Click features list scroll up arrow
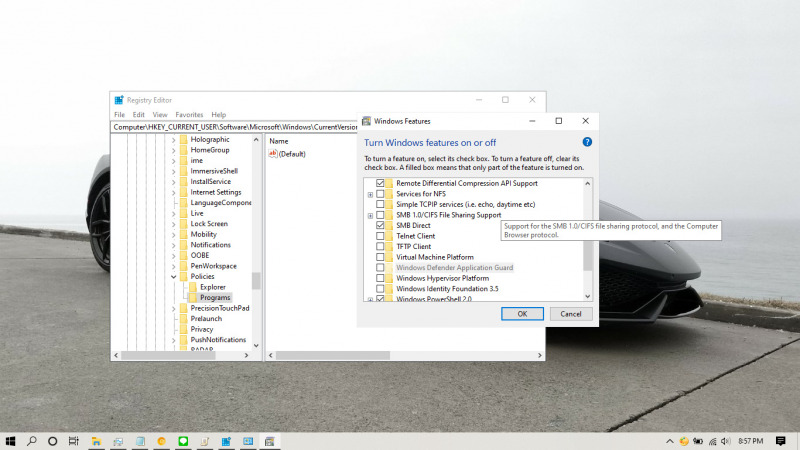This screenshot has width=800, height=450. click(x=588, y=183)
